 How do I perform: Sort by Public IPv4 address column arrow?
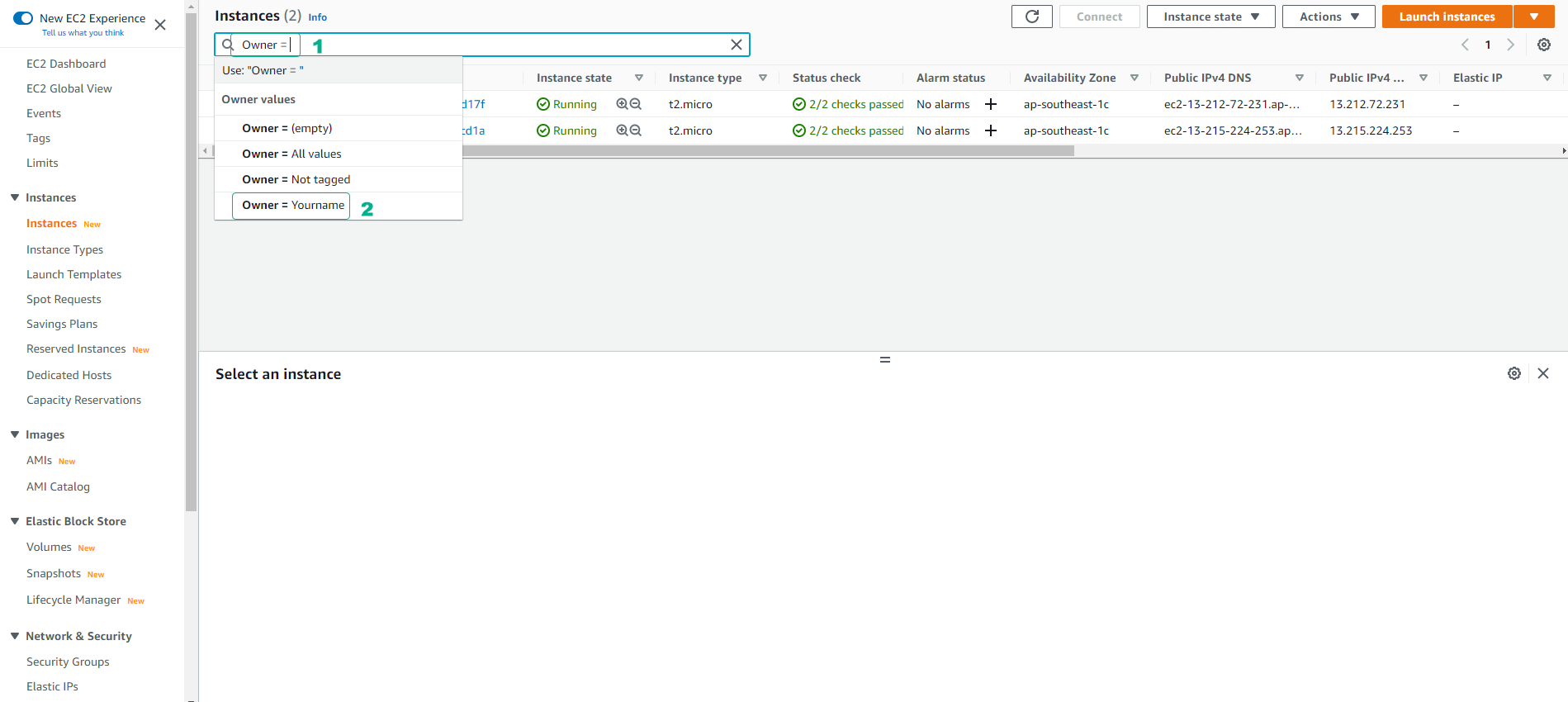pyautogui.click(x=1424, y=78)
